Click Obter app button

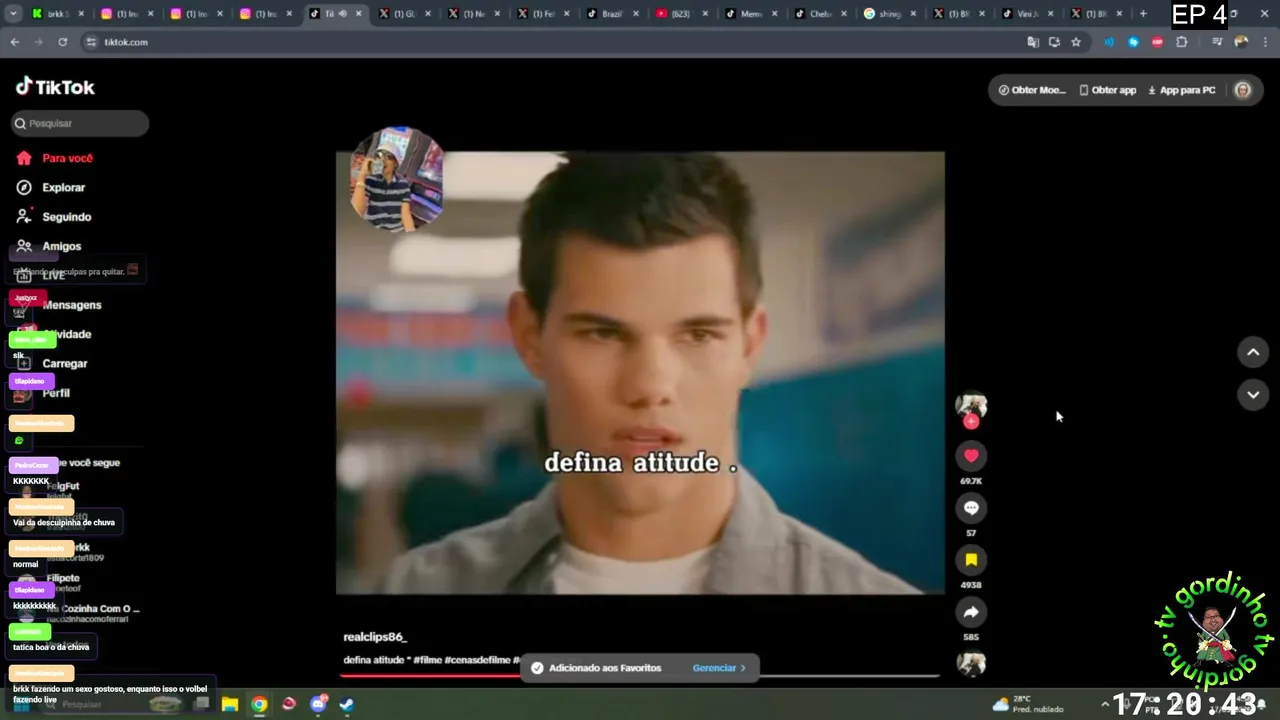coord(1108,90)
